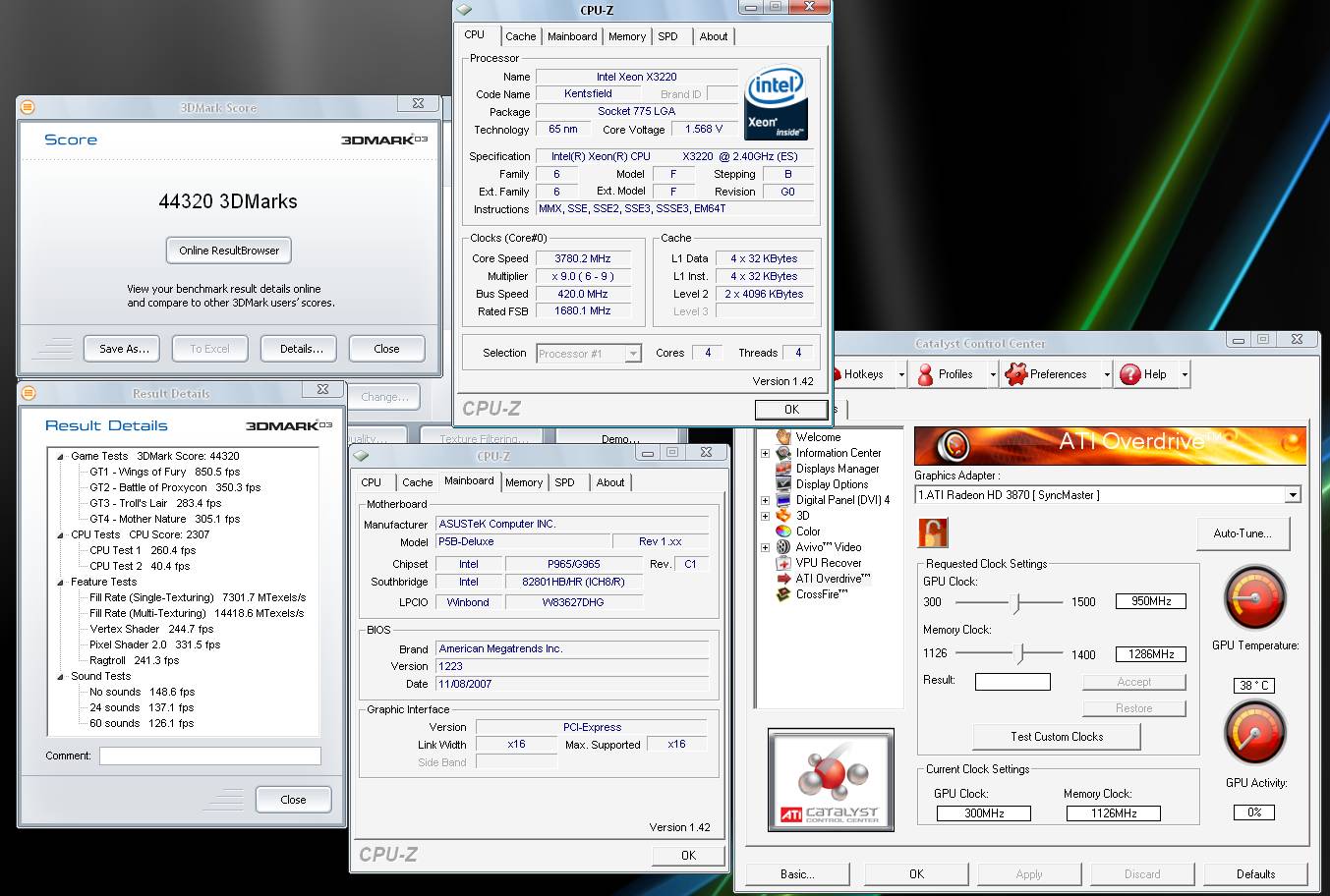Open the Preferences dropdown arrow
Screen dimensions: 1330x896
pos(1107,374)
